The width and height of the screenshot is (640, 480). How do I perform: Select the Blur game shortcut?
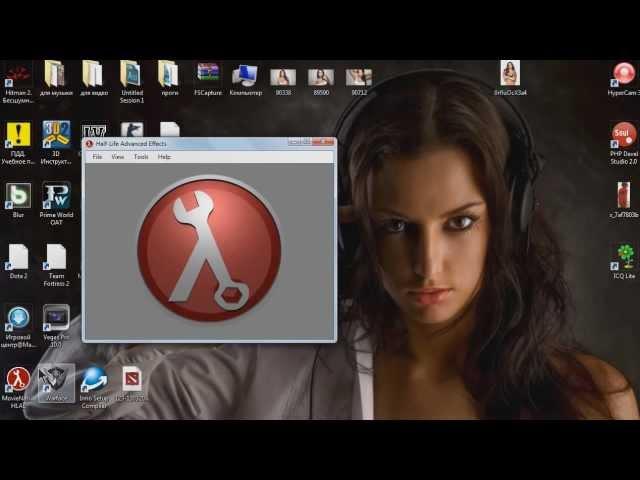(18, 200)
